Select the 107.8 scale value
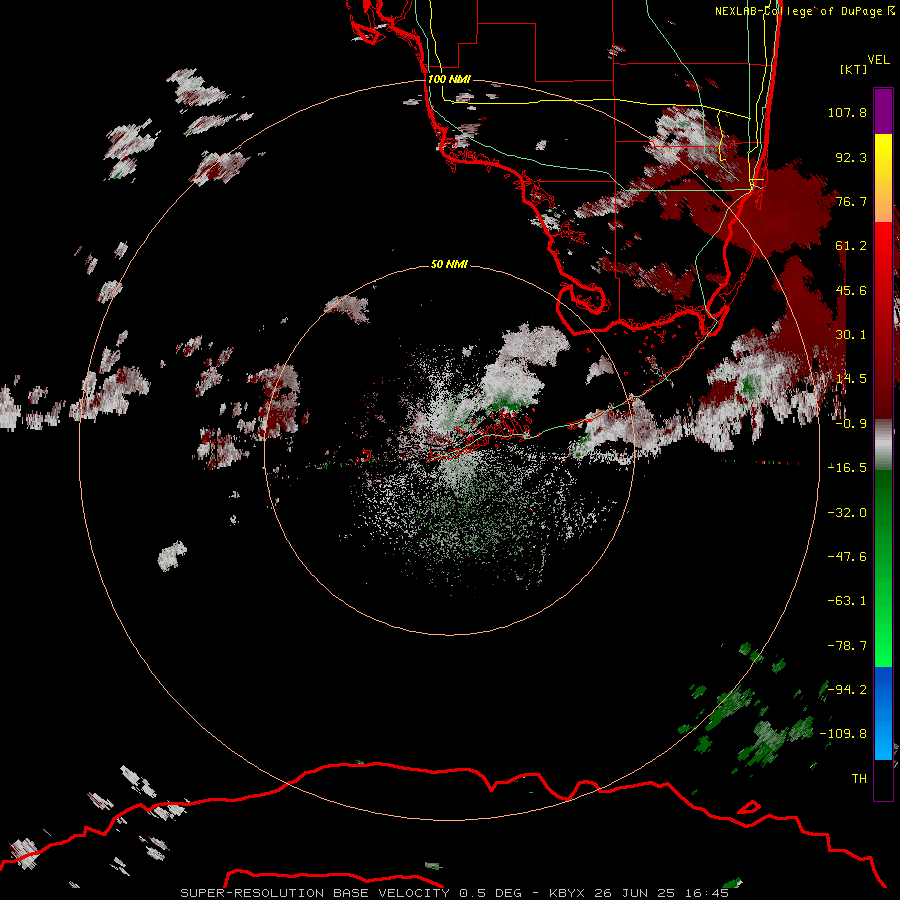This screenshot has height=900, width=900. (847, 112)
